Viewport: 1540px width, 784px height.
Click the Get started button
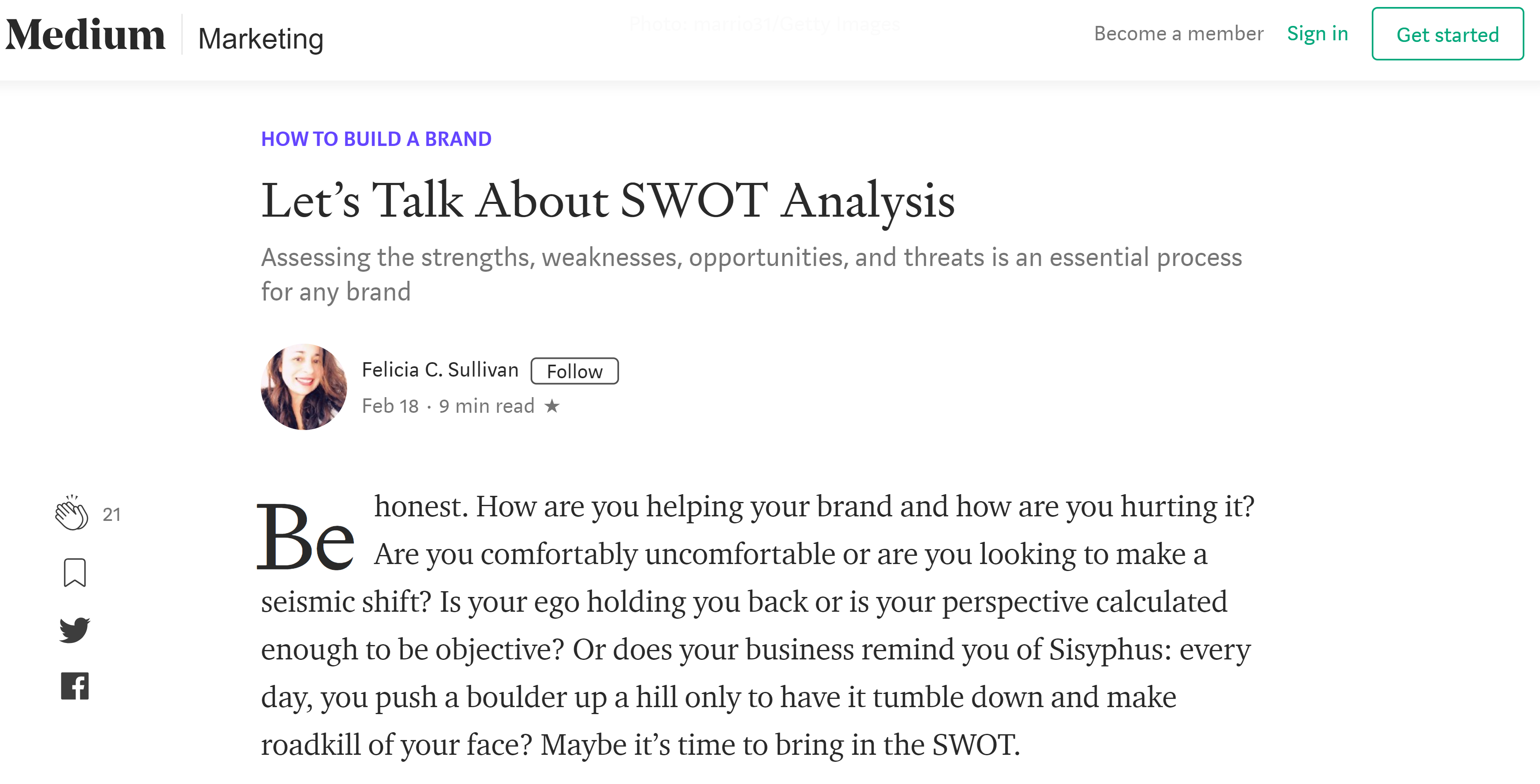(x=1447, y=35)
